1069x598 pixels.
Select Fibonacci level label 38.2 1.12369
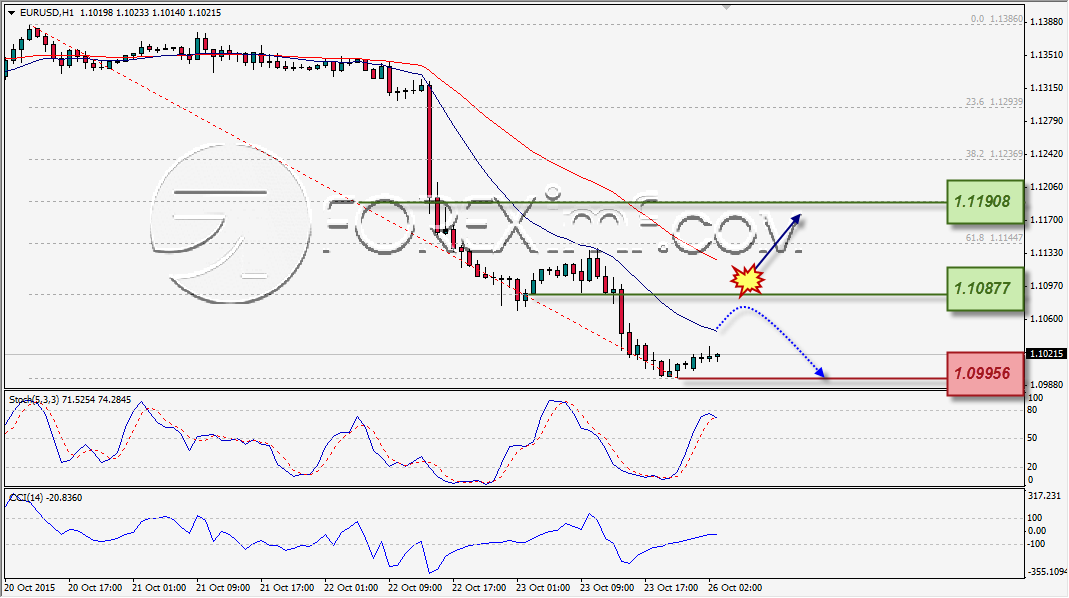click(994, 154)
